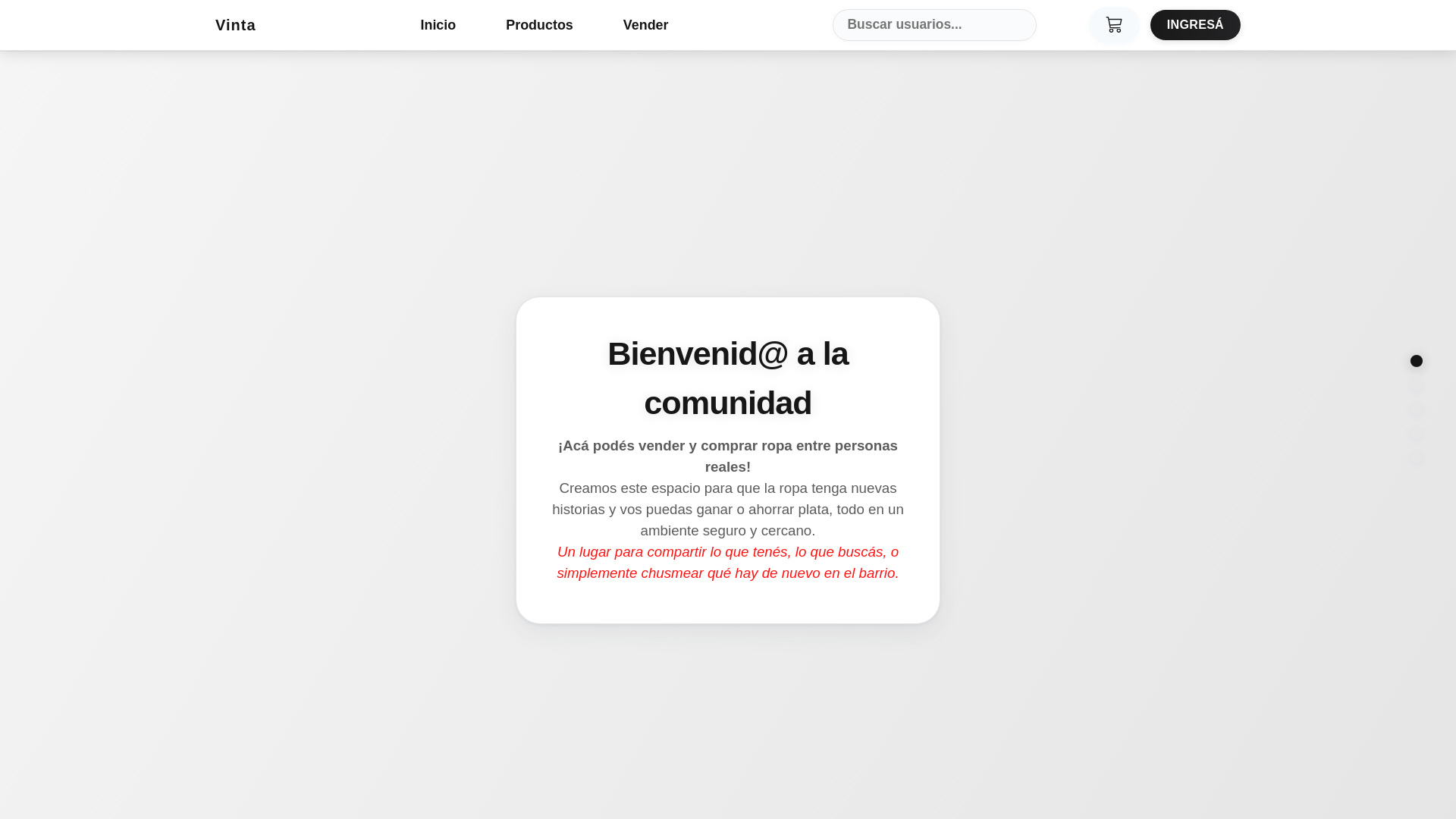Click the paragraph starting 'Creamos este espacio'
The image size is (1456, 819).
coord(728,510)
